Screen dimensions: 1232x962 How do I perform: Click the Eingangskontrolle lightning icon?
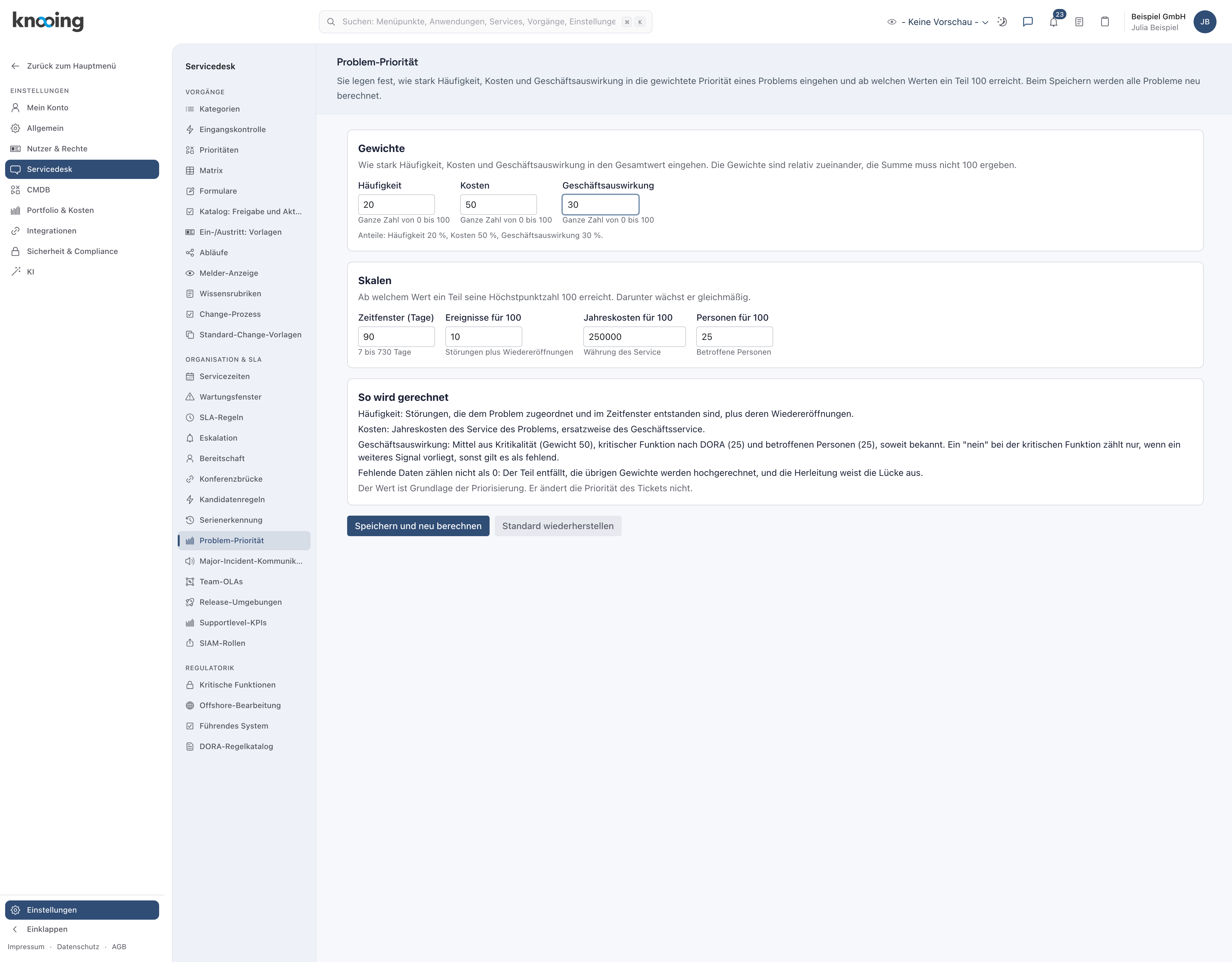(x=190, y=130)
